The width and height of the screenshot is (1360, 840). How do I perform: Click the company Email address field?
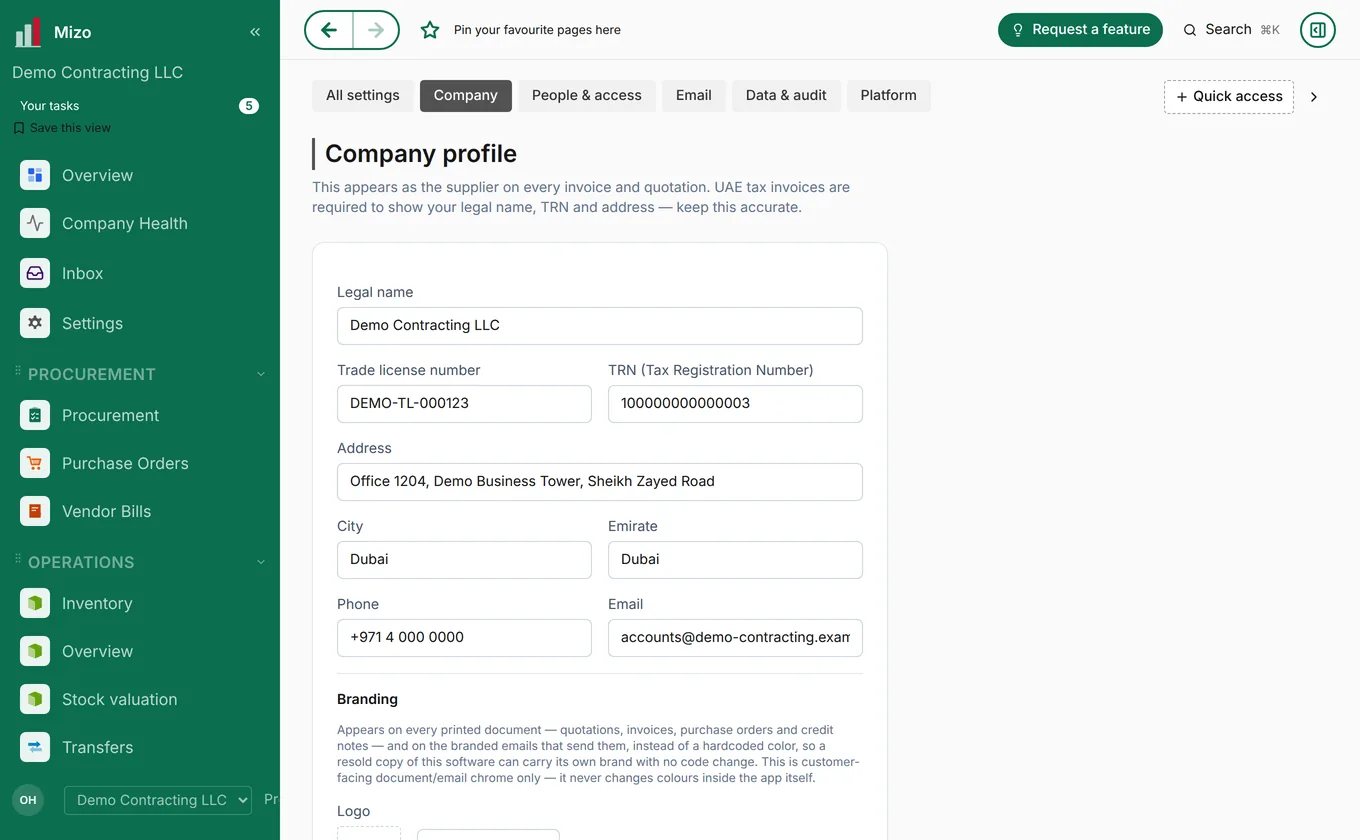tap(735, 638)
